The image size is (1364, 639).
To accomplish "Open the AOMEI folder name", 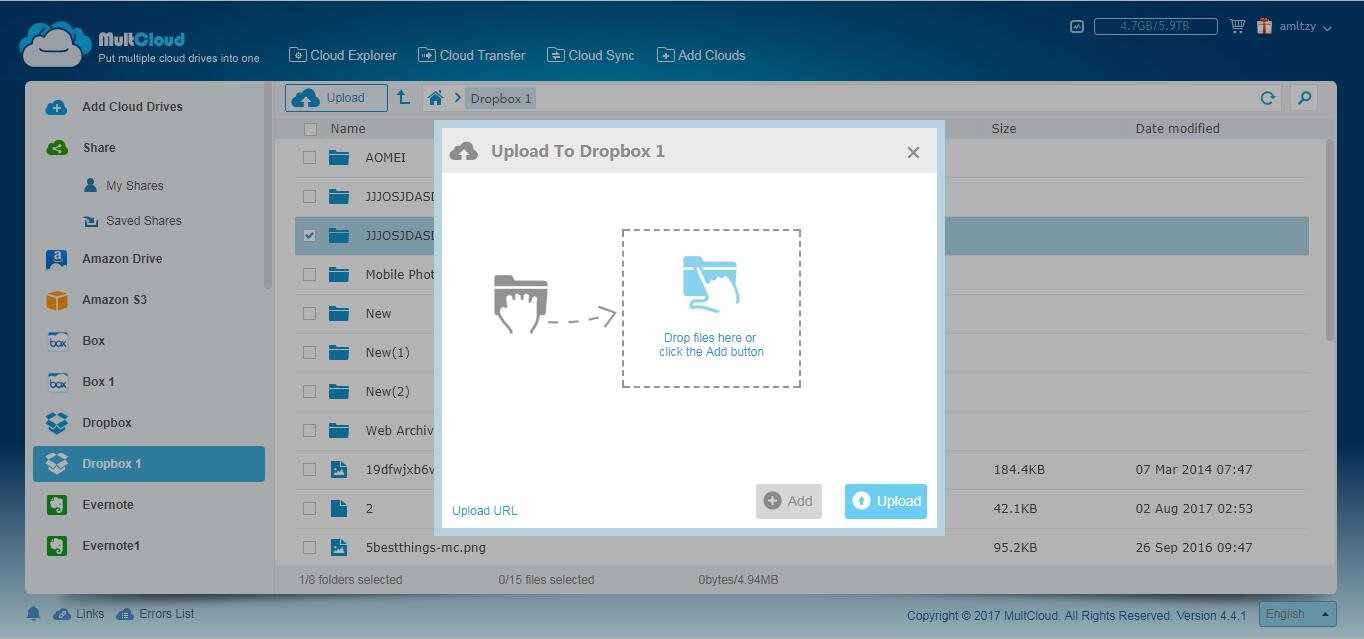I will click(x=385, y=157).
